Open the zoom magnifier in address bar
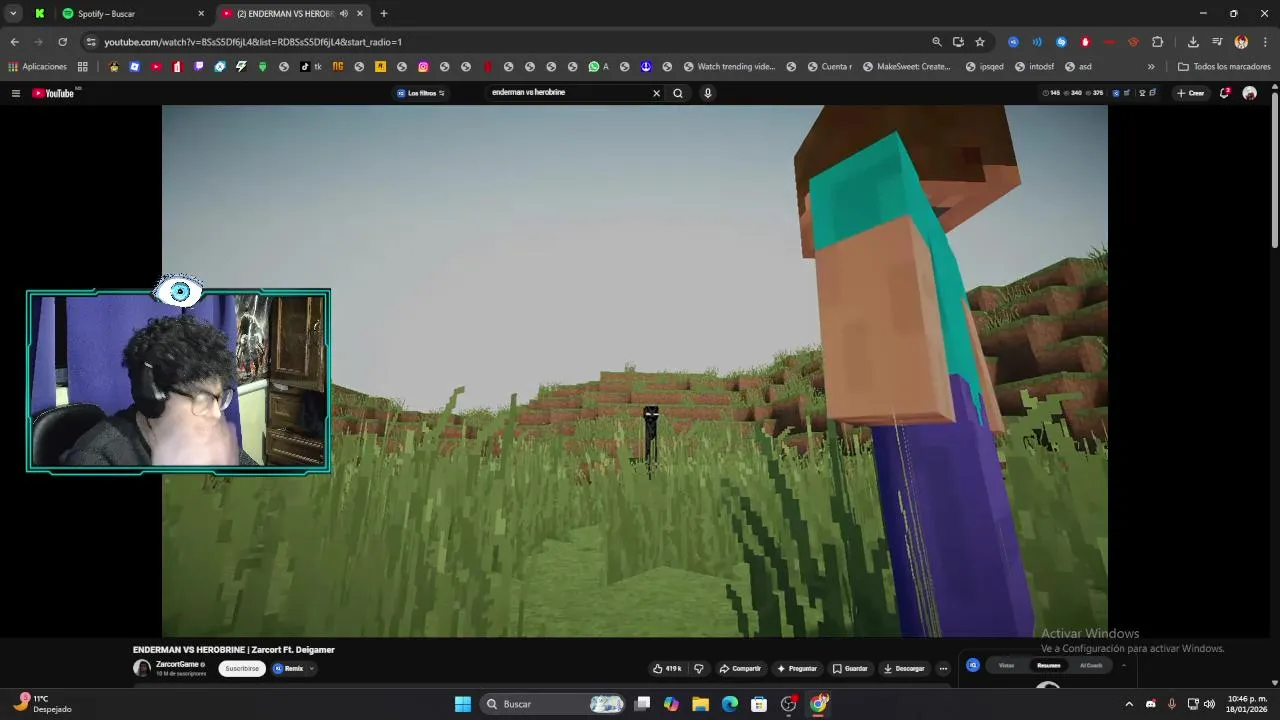This screenshot has width=1280, height=720. point(937,42)
